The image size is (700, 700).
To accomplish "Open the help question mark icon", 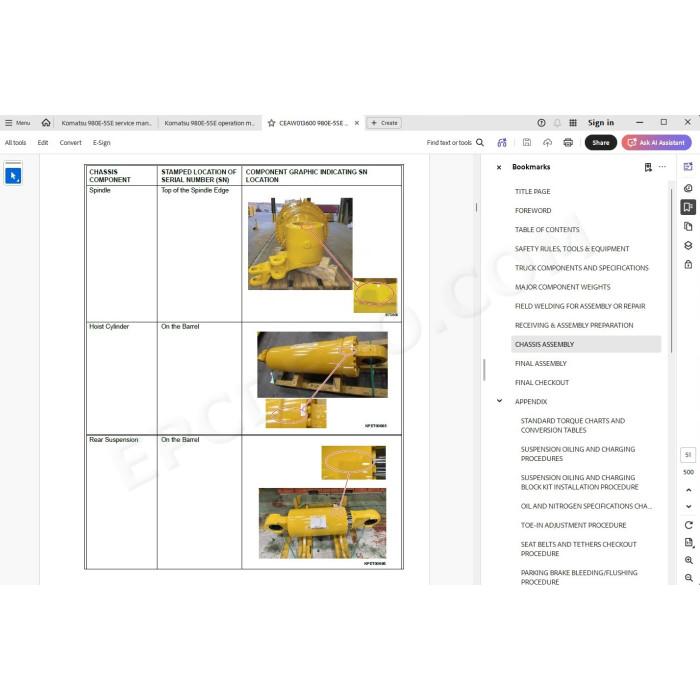I will pyautogui.click(x=541, y=123).
